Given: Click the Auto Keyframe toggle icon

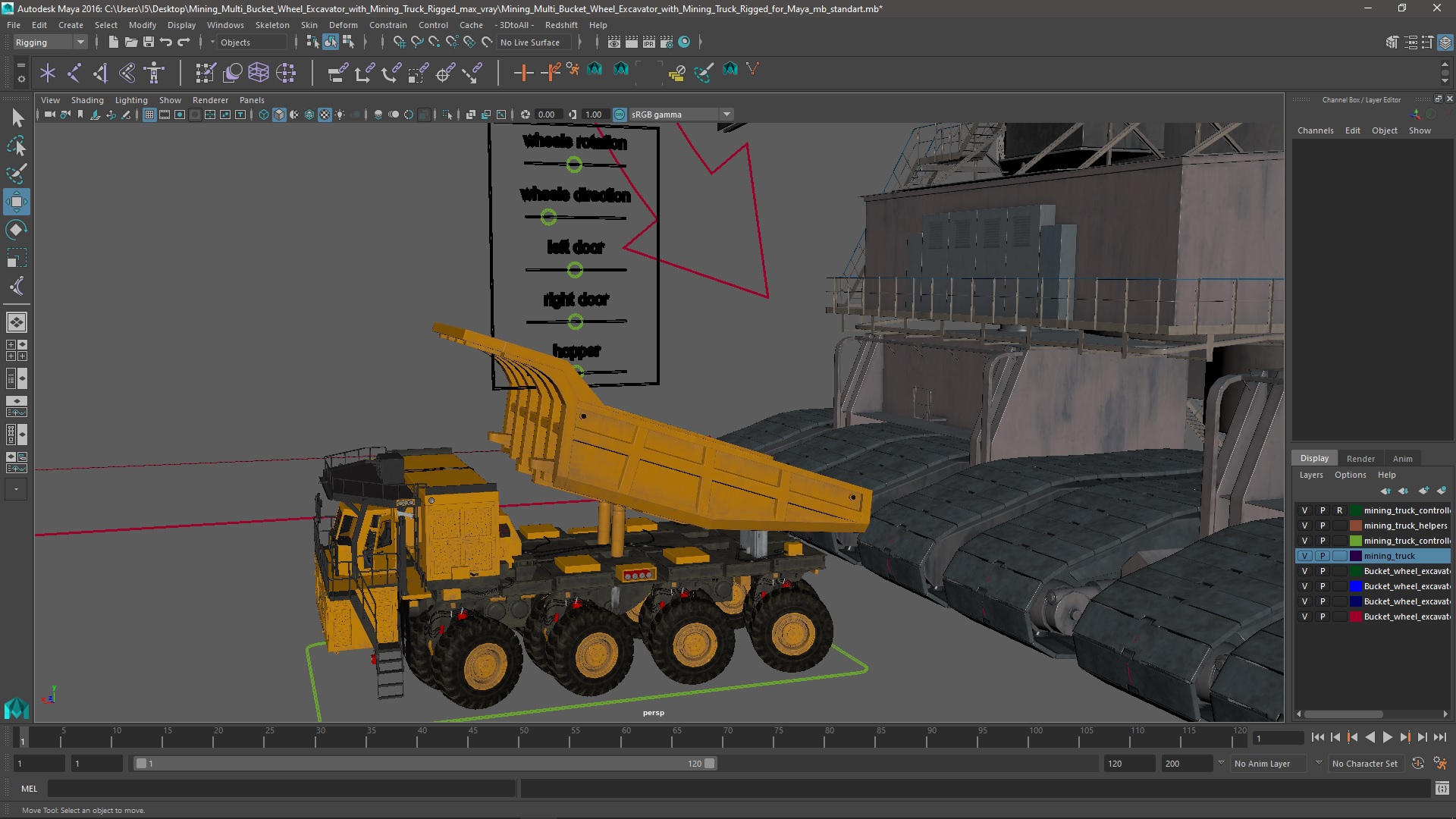Looking at the screenshot, I should coord(1417,764).
